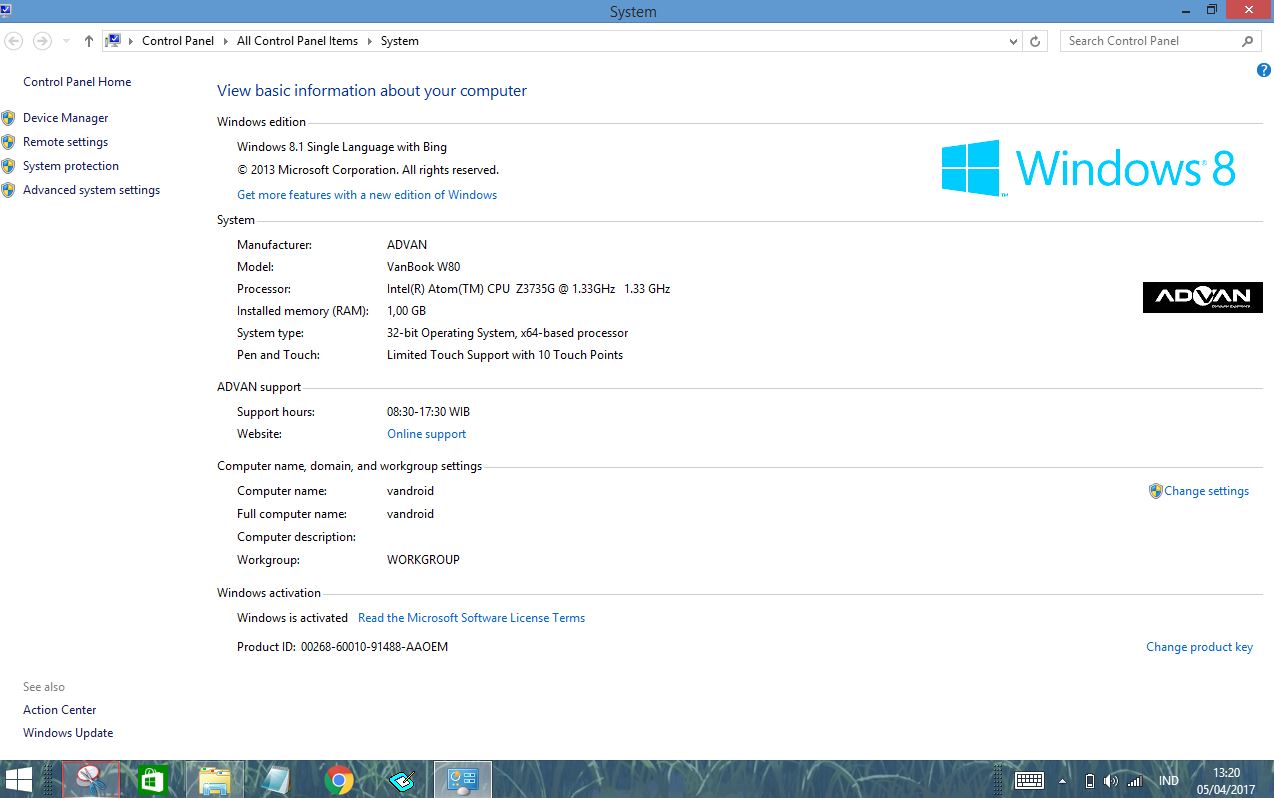
Task: Click the volume speaker icon in the tray
Action: point(1111,780)
